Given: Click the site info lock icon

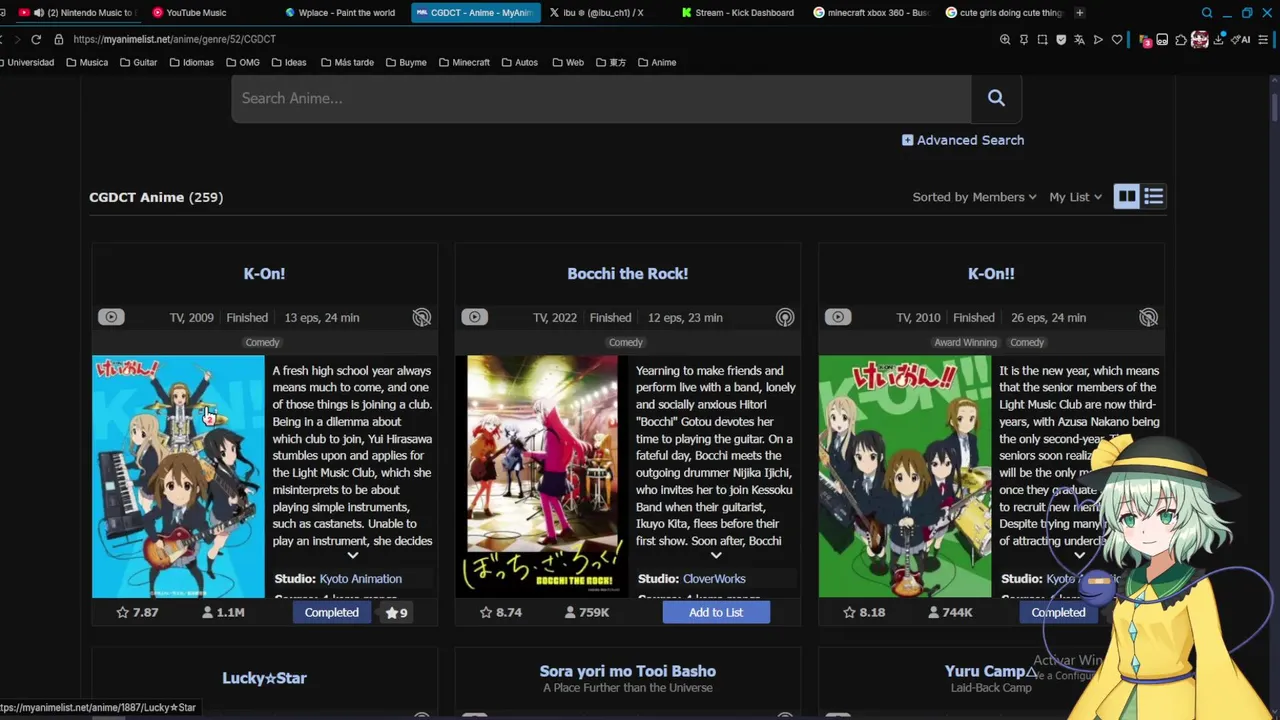Looking at the screenshot, I should click(59, 39).
